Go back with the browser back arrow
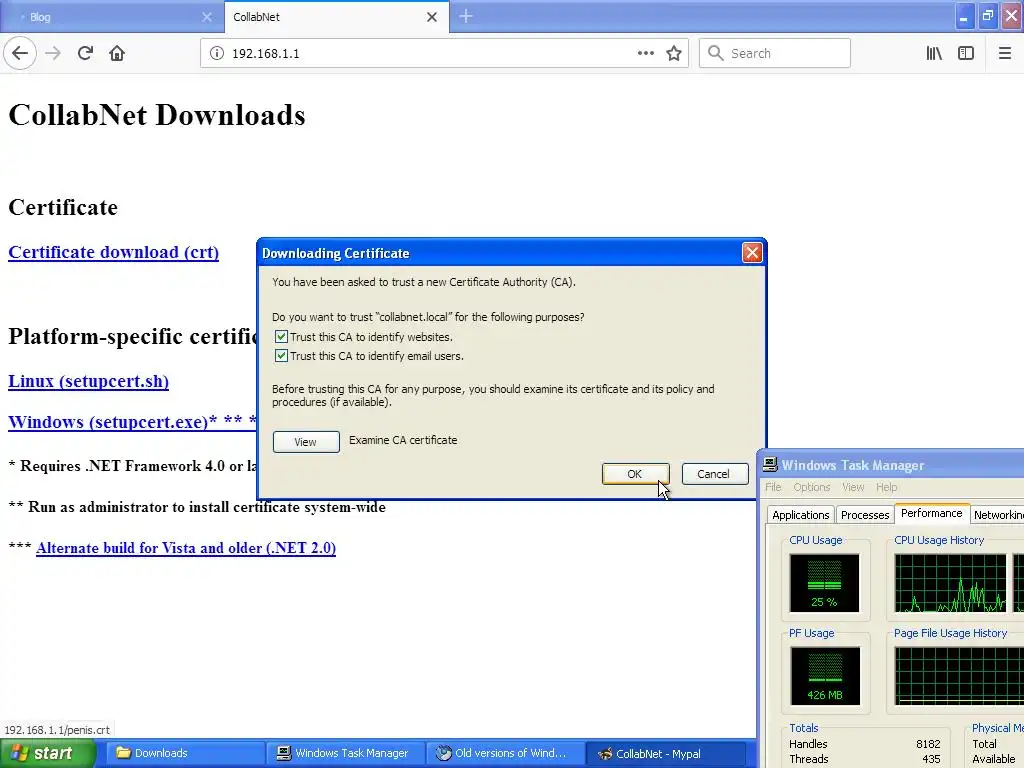 tap(20, 53)
